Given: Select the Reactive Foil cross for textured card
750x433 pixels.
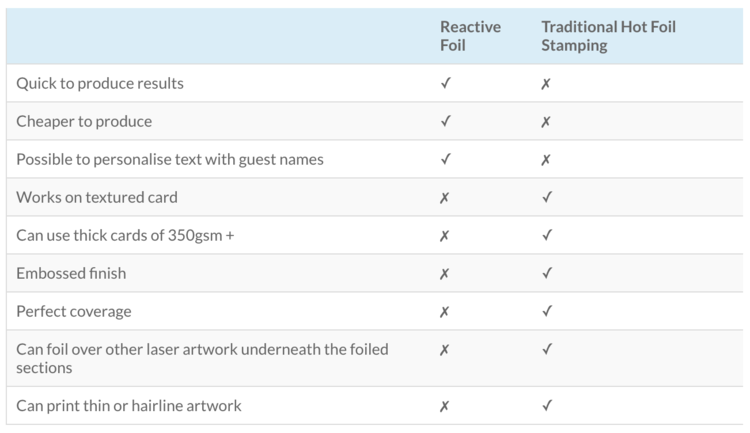Looking at the screenshot, I should tap(445, 198).
